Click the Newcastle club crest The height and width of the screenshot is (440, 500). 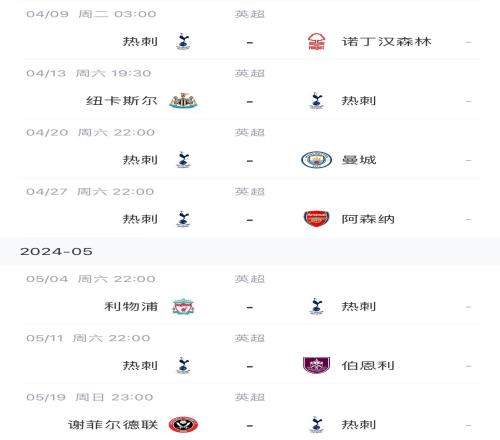(183, 101)
